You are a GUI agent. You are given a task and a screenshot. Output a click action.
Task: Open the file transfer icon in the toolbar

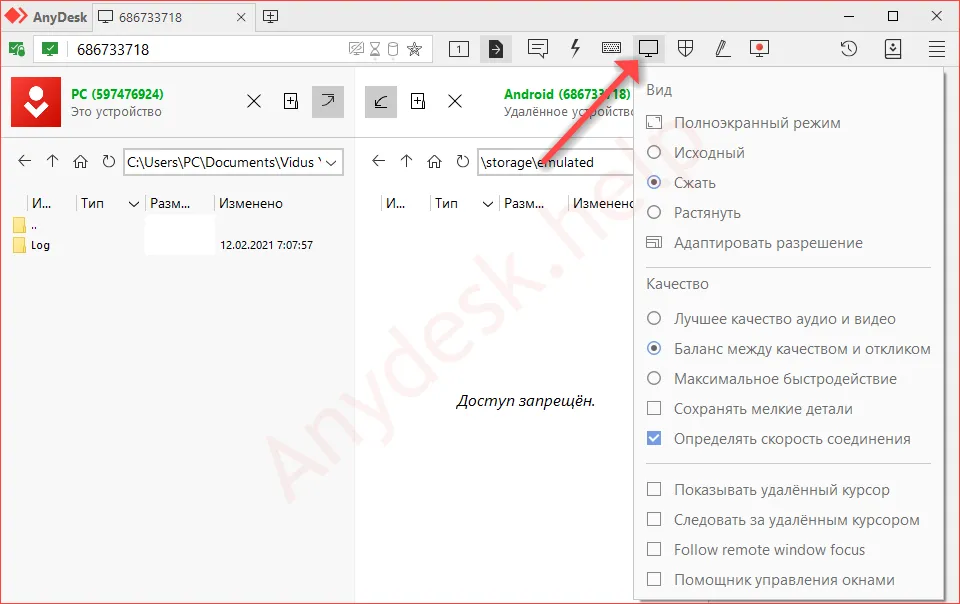pyautogui.click(x=496, y=48)
